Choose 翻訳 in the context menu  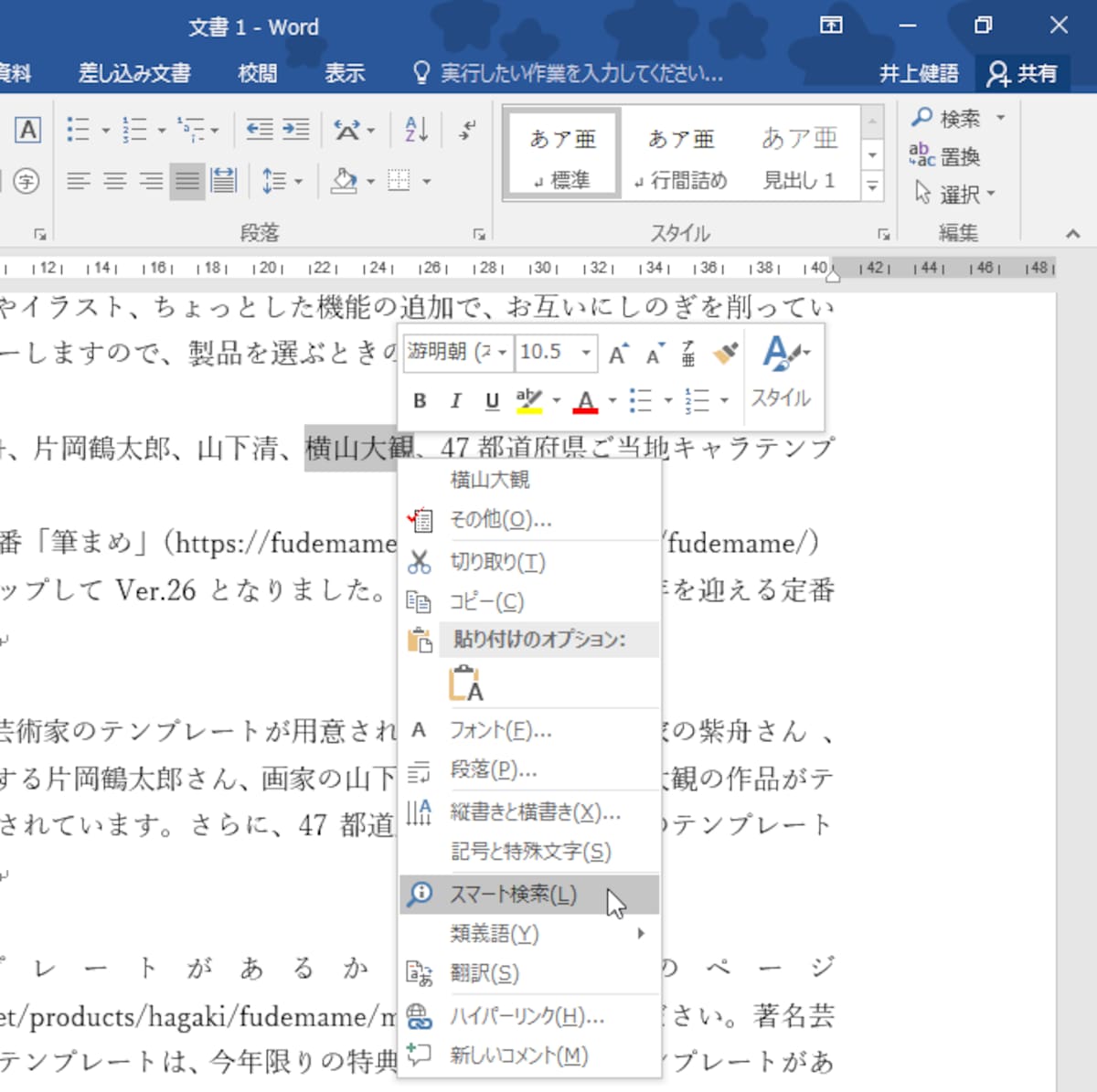tap(529, 973)
